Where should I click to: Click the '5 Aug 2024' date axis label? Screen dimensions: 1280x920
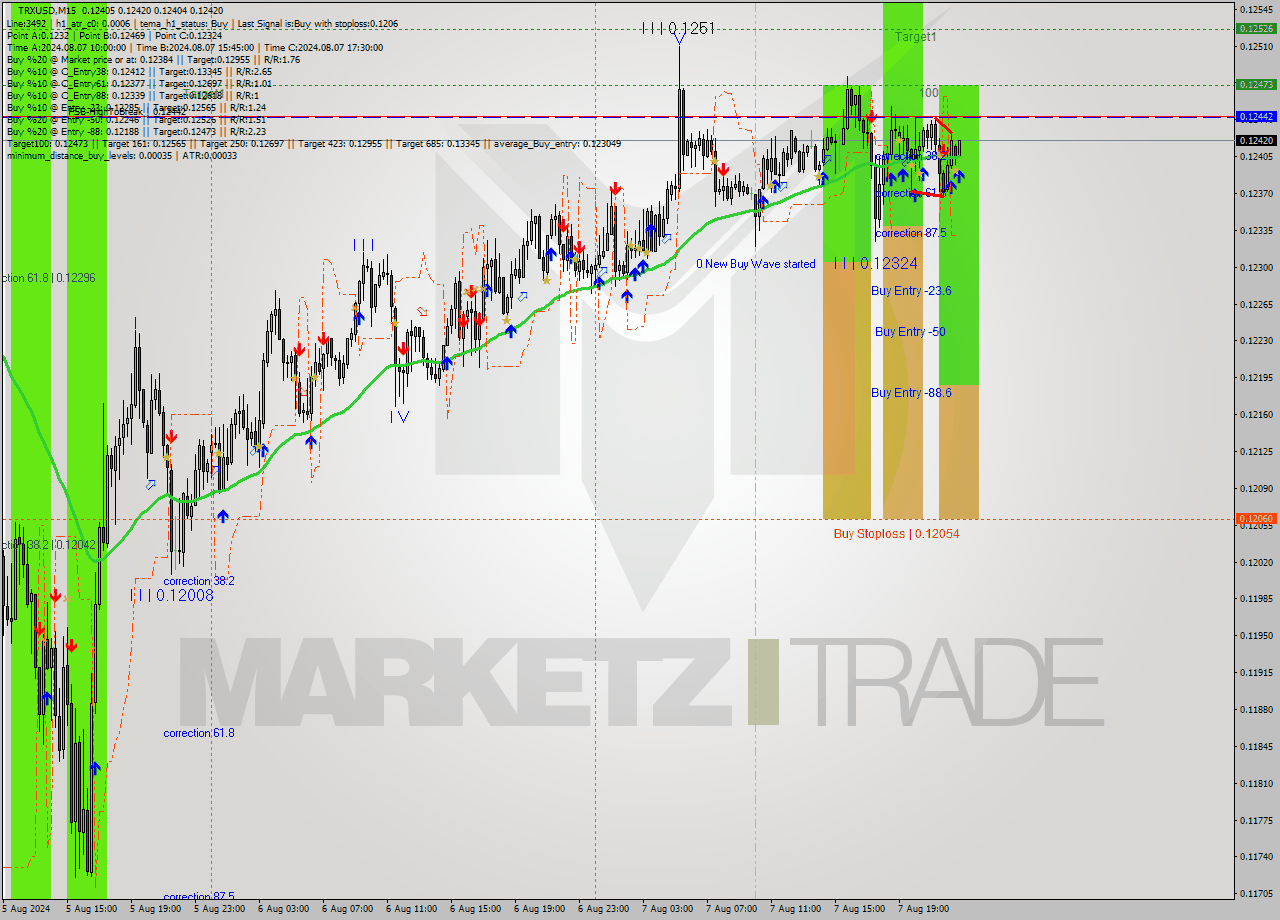coord(27,909)
